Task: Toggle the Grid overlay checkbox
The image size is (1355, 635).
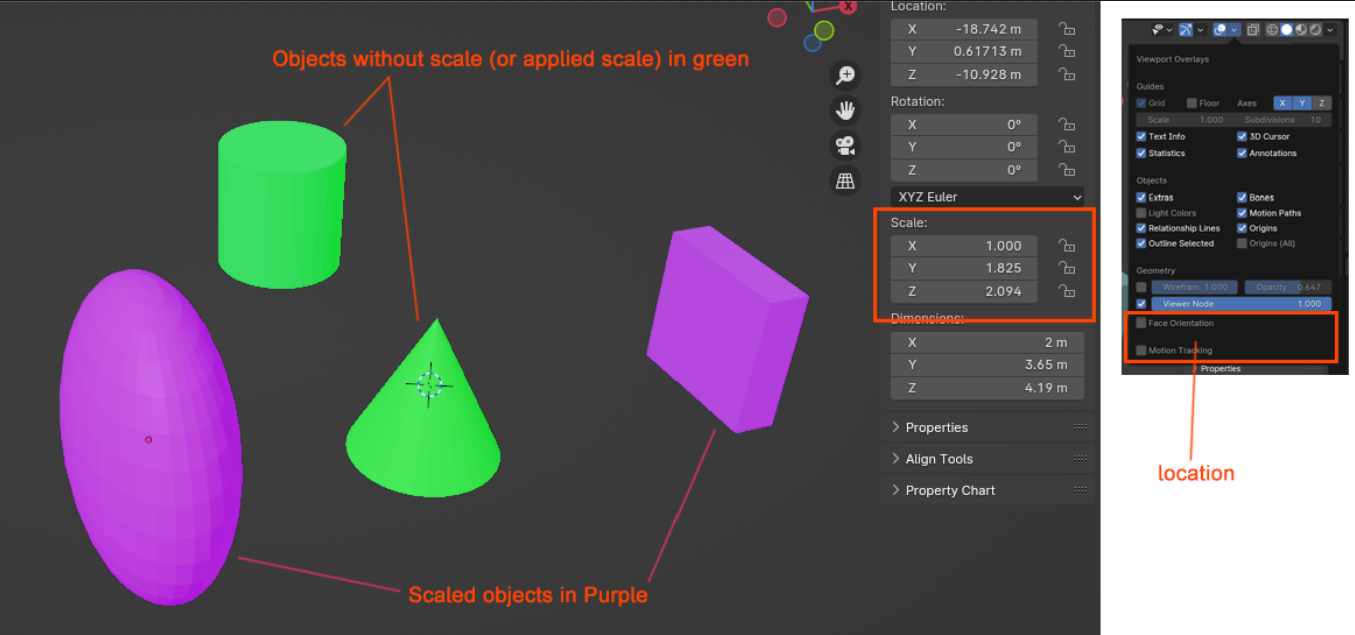Action: [1141, 103]
